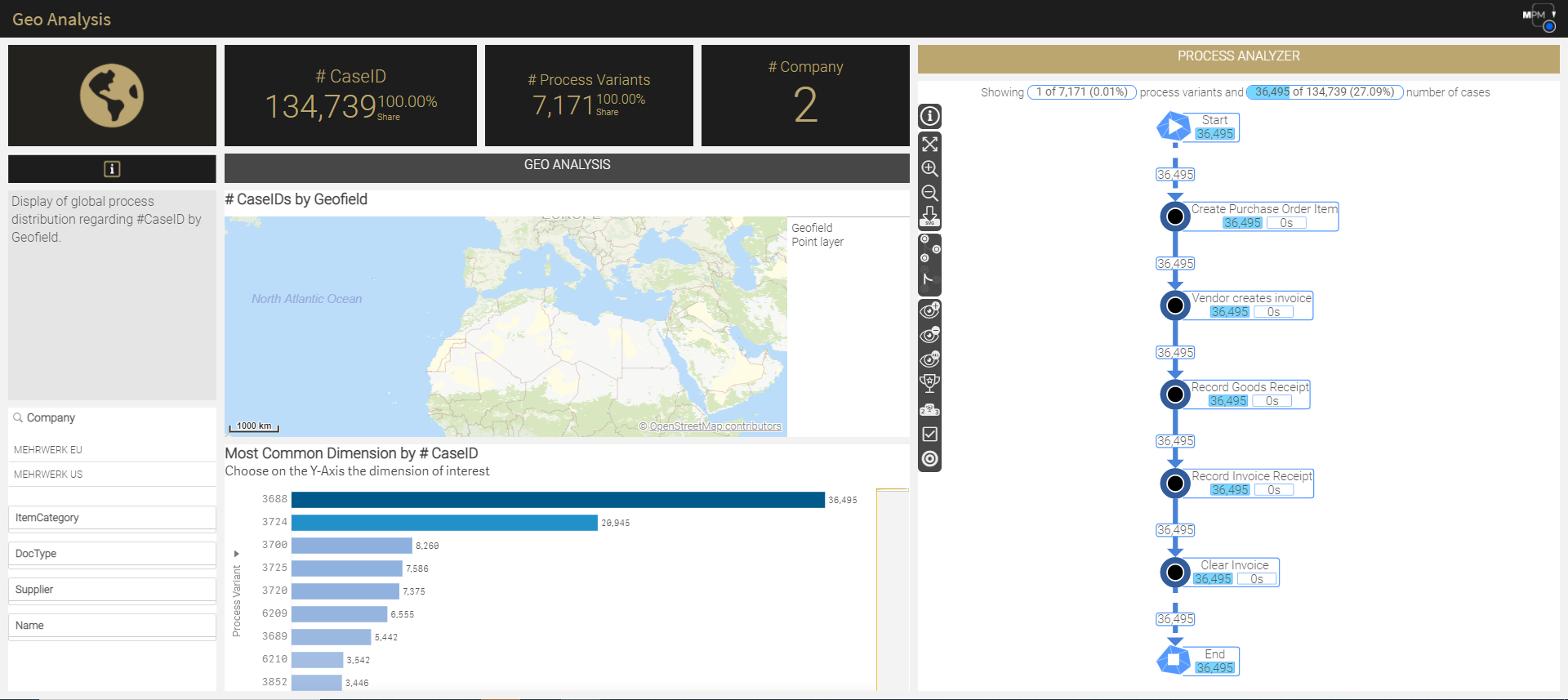This screenshot has width=1568, height=700.
Task: Fit process graph to full view
Action: point(929,145)
